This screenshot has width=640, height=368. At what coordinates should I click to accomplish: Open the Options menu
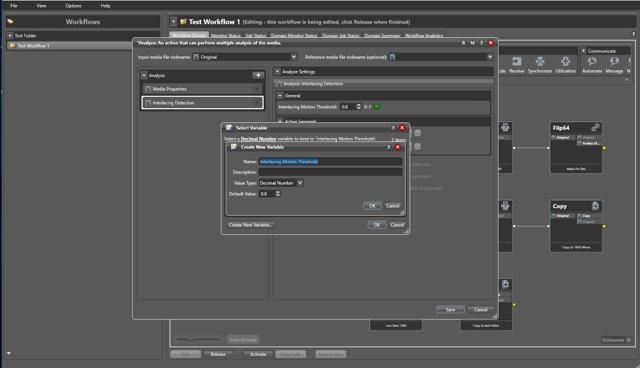73,6
